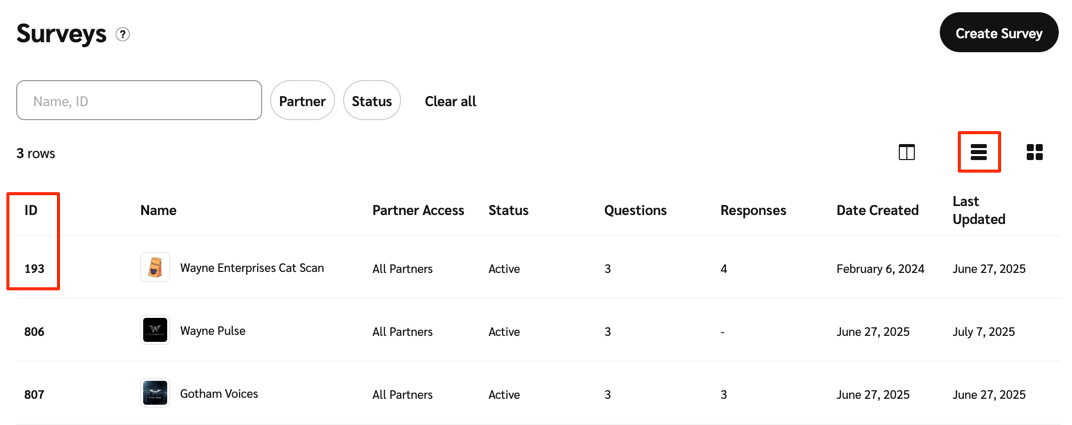Open the Wayne Pulse survey name
The image size is (1072, 425).
click(x=212, y=331)
